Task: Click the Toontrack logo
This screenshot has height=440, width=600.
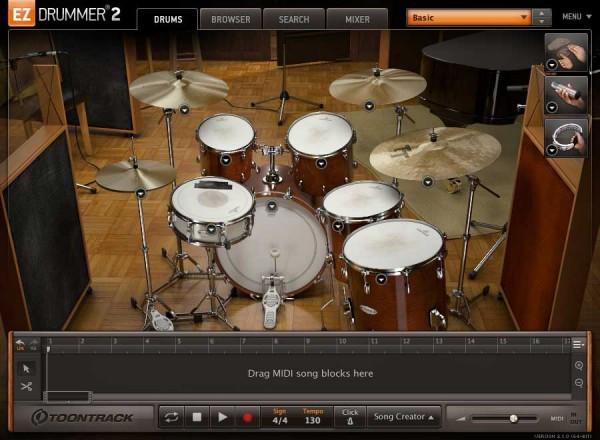Action: pyautogui.click(x=82, y=417)
